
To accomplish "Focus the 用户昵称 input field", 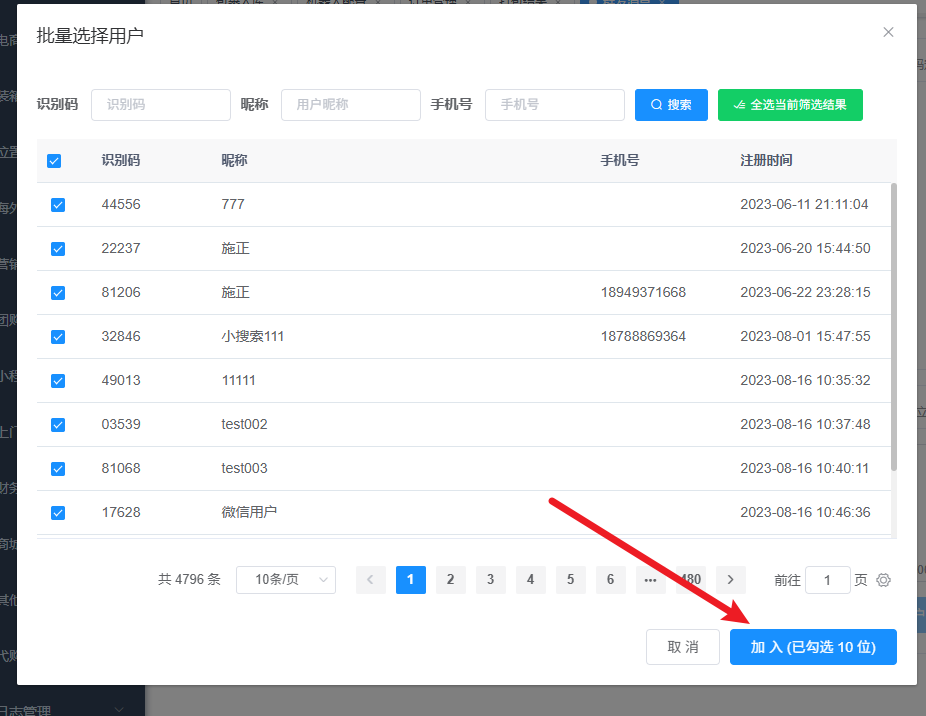I will [351, 105].
